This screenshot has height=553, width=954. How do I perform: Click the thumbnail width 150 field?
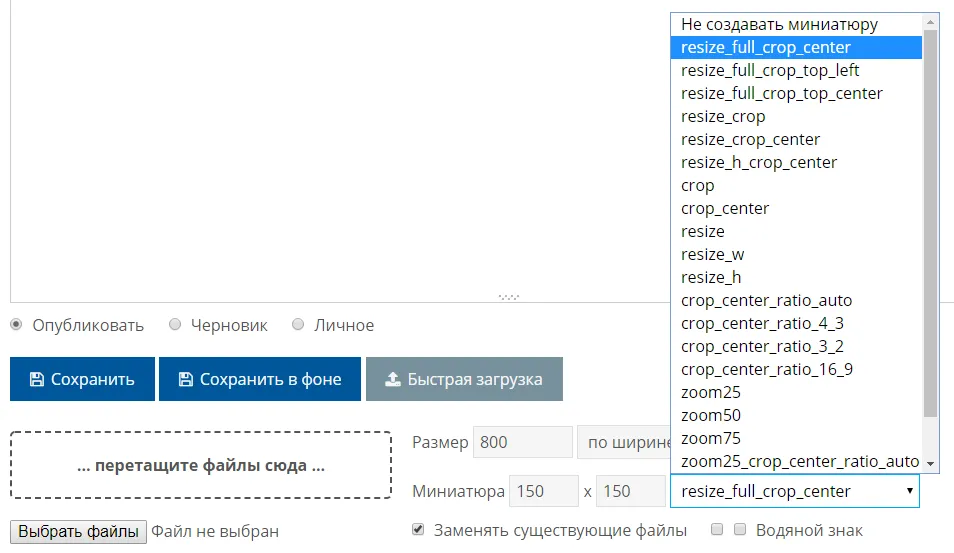pos(543,491)
